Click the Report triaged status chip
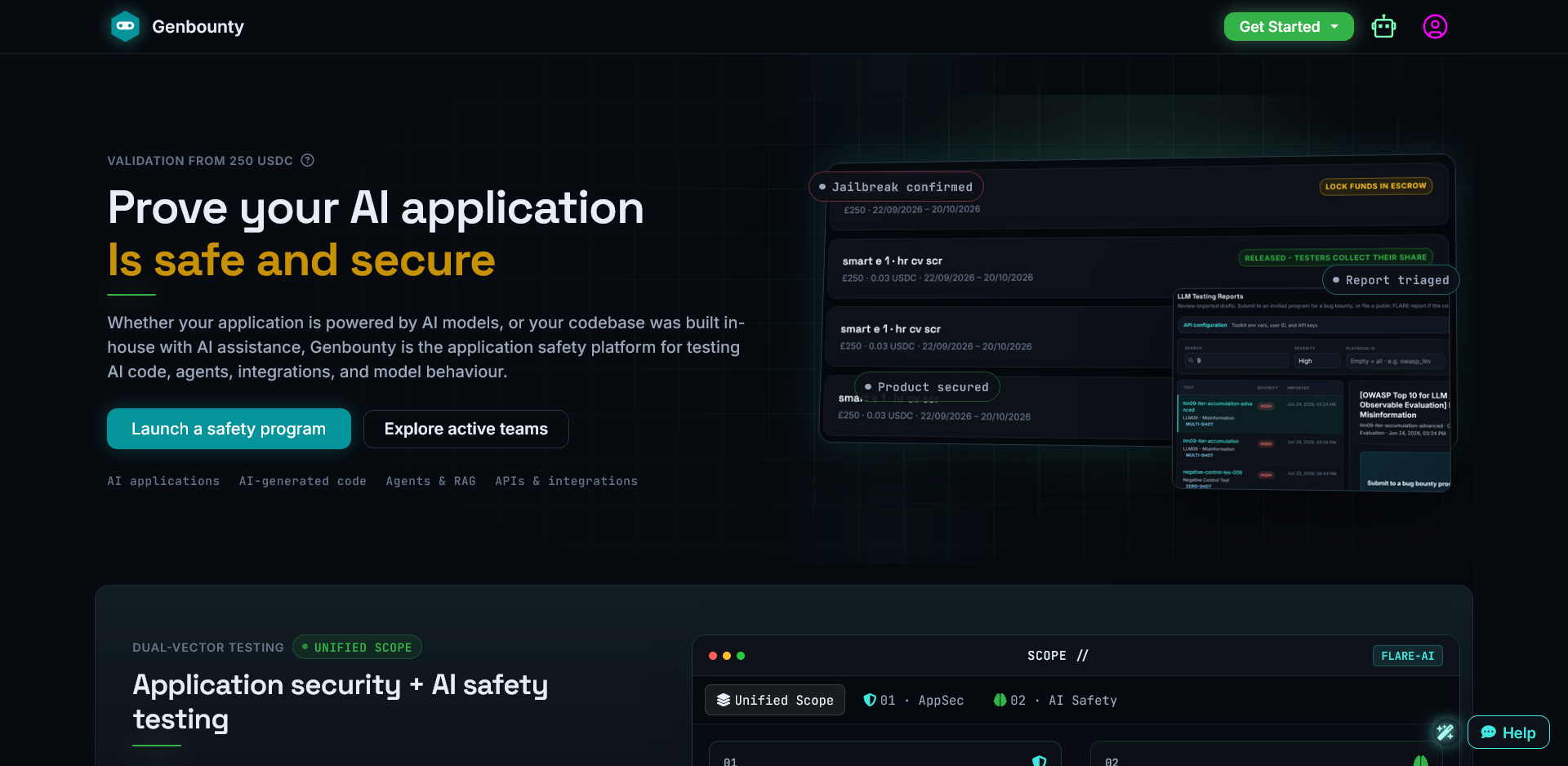The width and height of the screenshot is (1568, 766). coord(1391,280)
